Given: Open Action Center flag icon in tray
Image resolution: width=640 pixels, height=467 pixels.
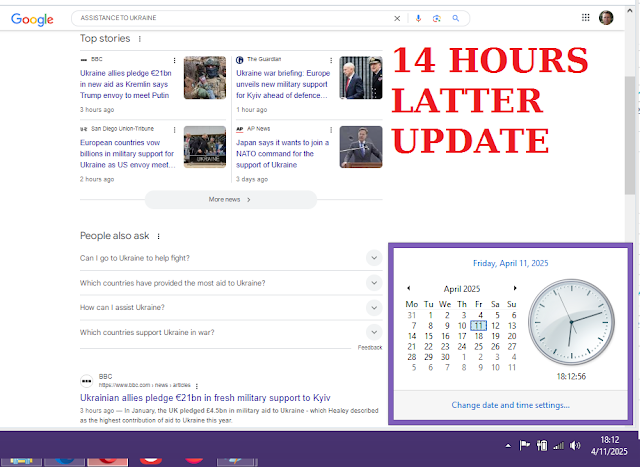Looking at the screenshot, I should 524,445.
